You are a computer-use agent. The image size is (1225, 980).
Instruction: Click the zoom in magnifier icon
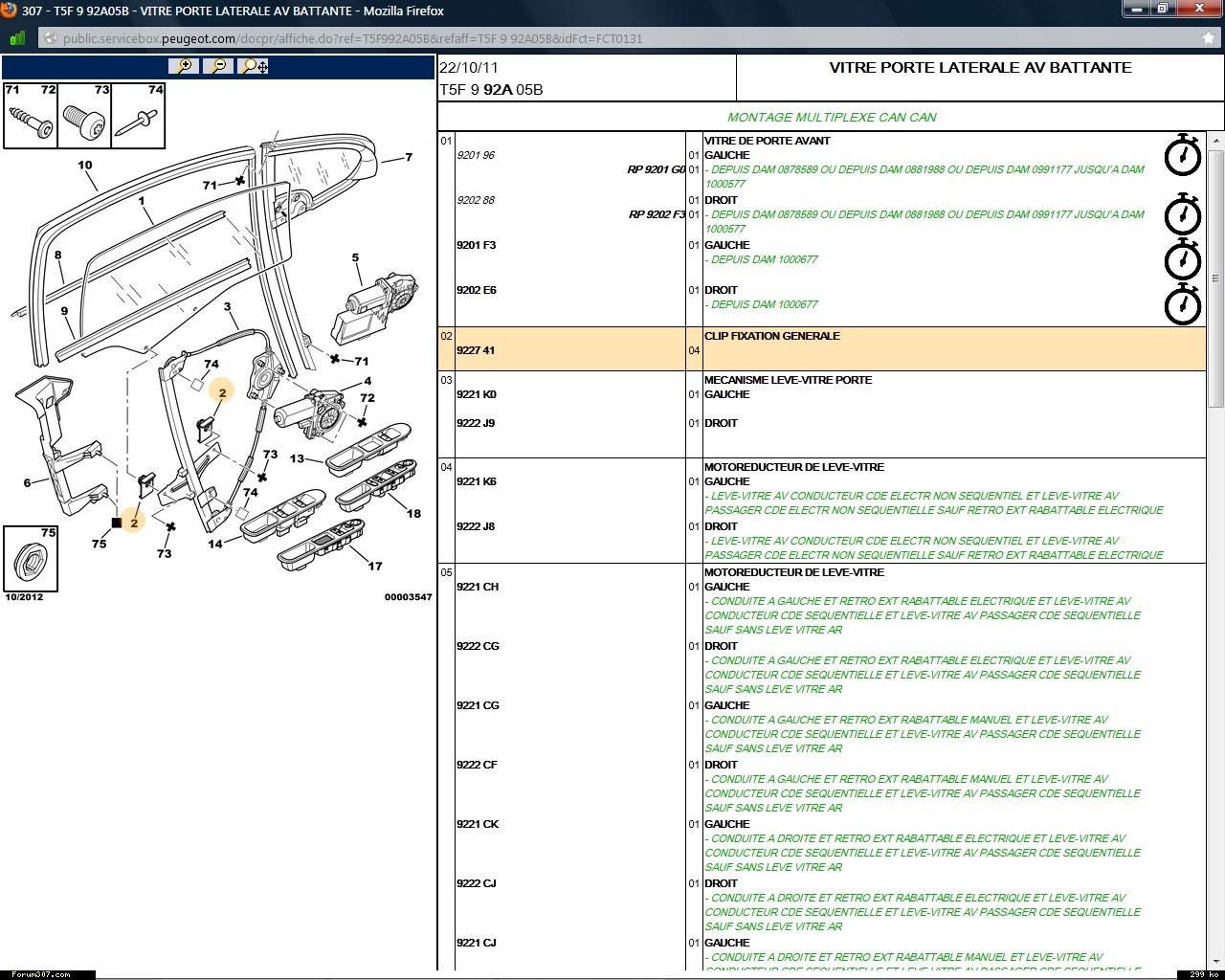pyautogui.click(x=183, y=66)
